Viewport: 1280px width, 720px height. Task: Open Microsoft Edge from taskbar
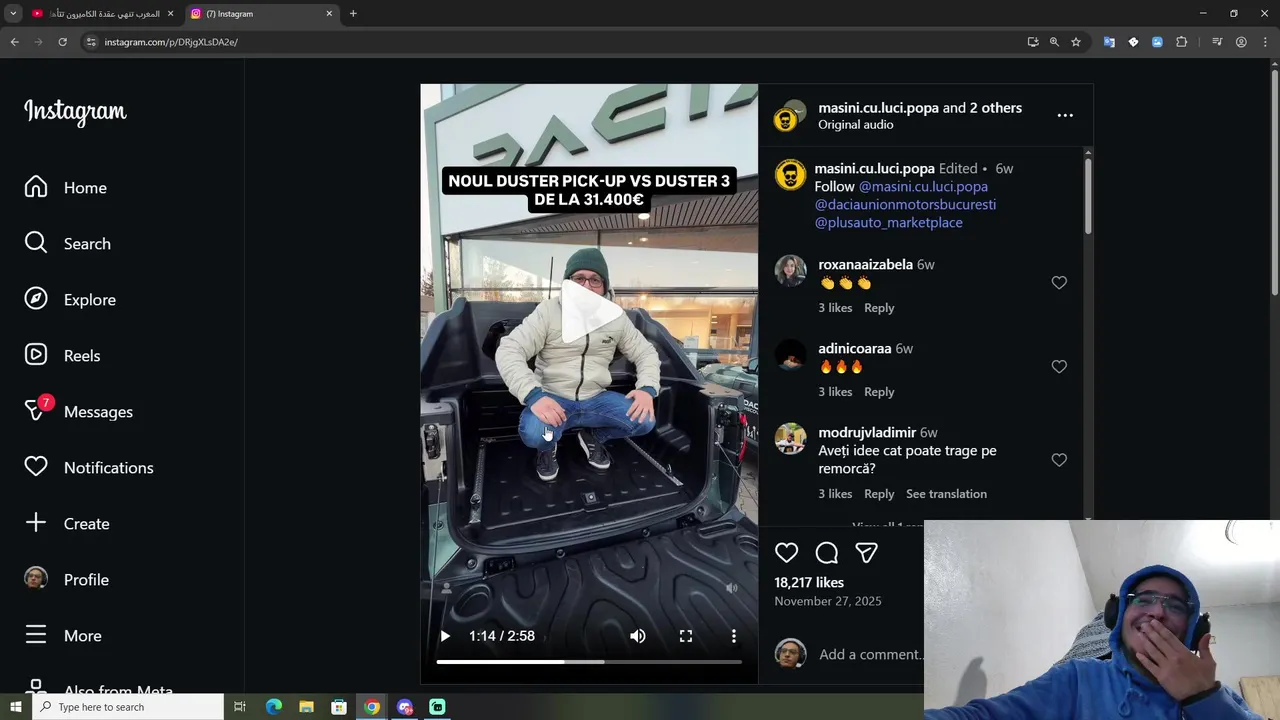274,707
